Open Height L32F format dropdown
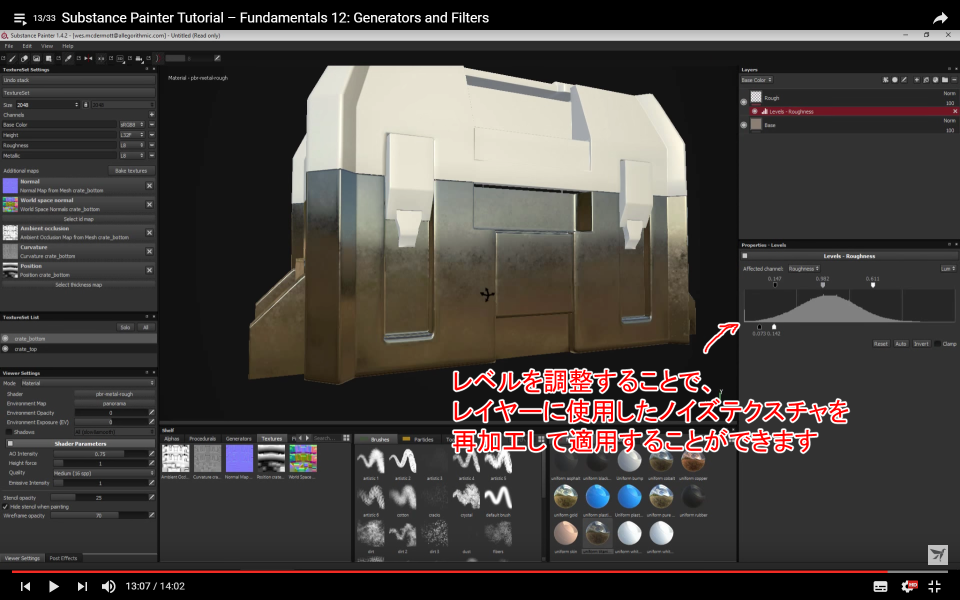This screenshot has height=600, width=960. tap(132, 135)
